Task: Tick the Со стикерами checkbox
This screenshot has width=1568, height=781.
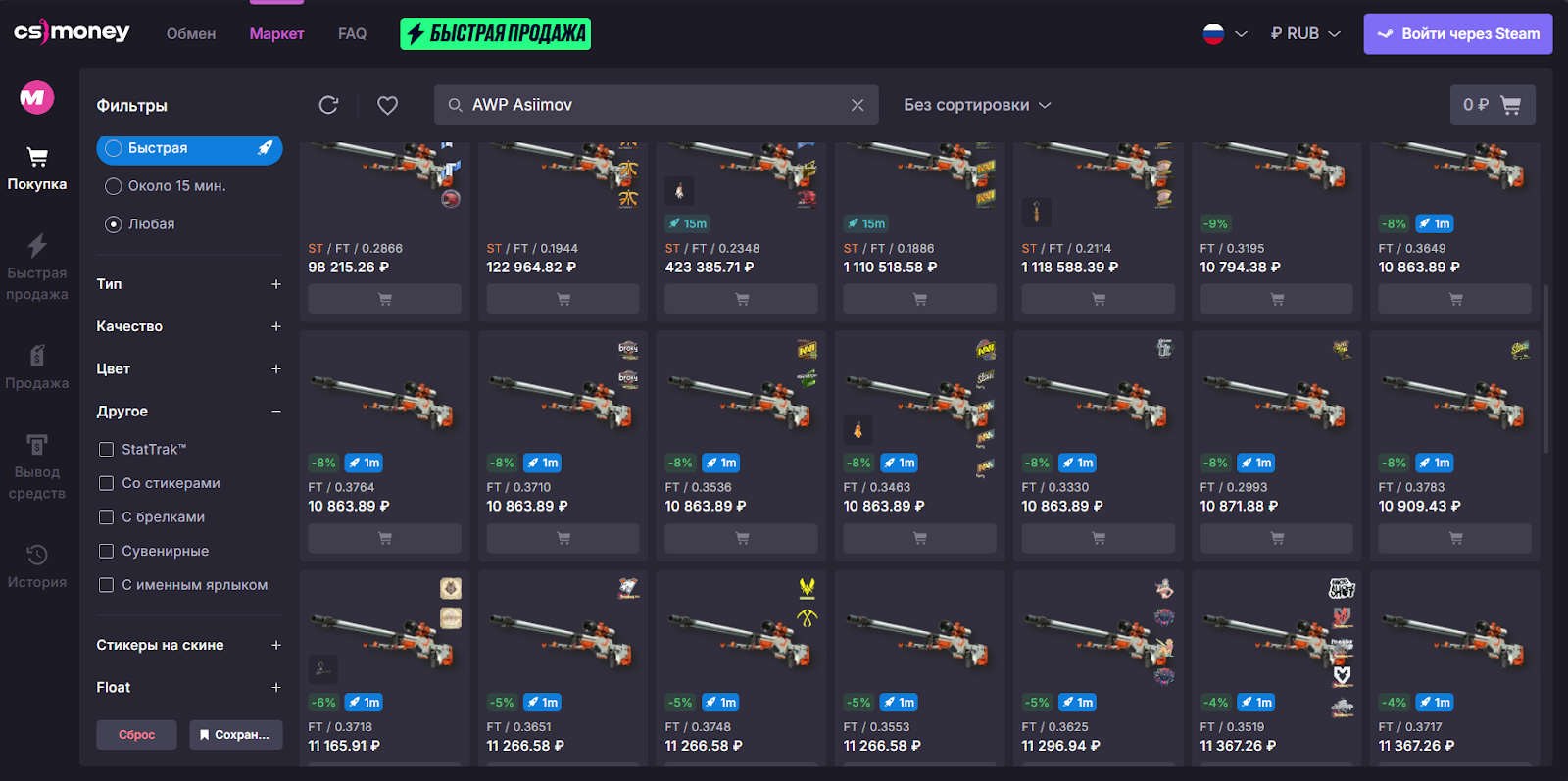Action: pos(106,483)
